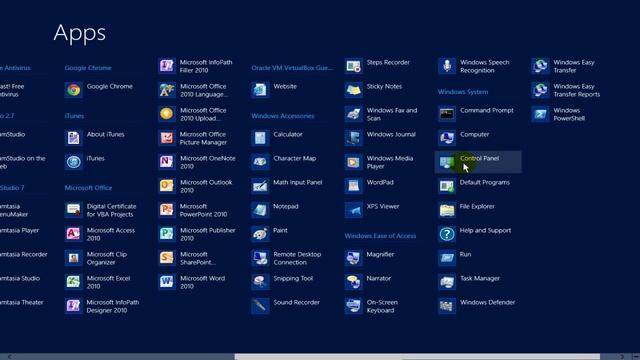Open Digital Certificate for VBA Projects icon
This screenshot has height=360, width=640.
click(x=73, y=210)
